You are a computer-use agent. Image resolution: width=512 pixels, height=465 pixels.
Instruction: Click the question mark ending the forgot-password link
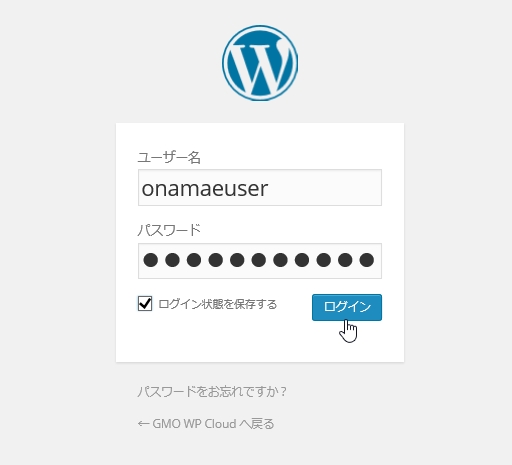point(283,391)
